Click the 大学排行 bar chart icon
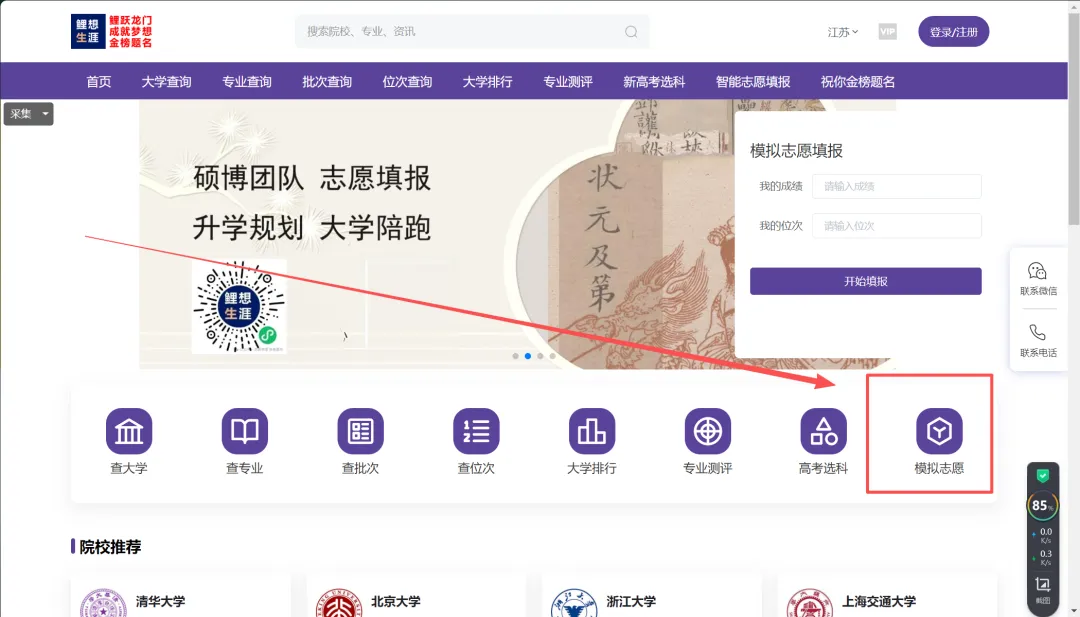Screen dimensions: 1080x617 [x=592, y=431]
